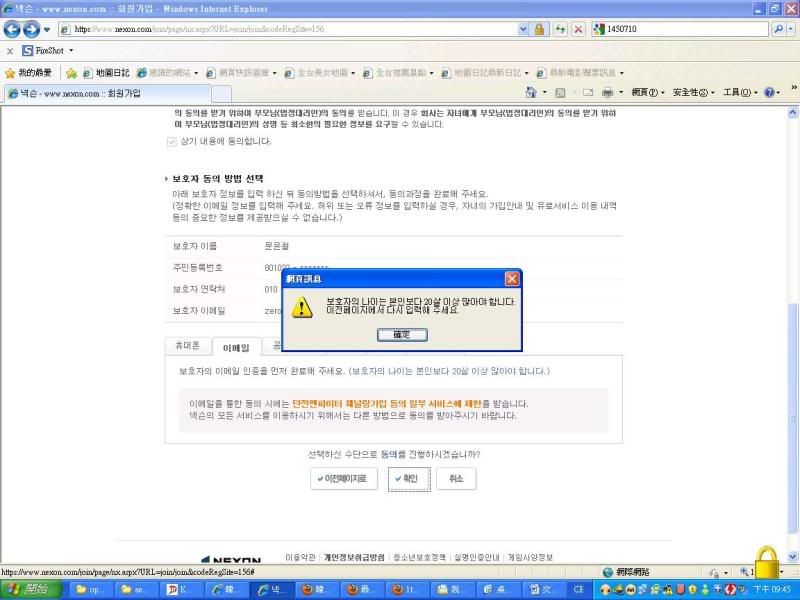This screenshot has width=800, height=600.
Task: Open the 地圖日記 favorites link
Action: (106, 73)
